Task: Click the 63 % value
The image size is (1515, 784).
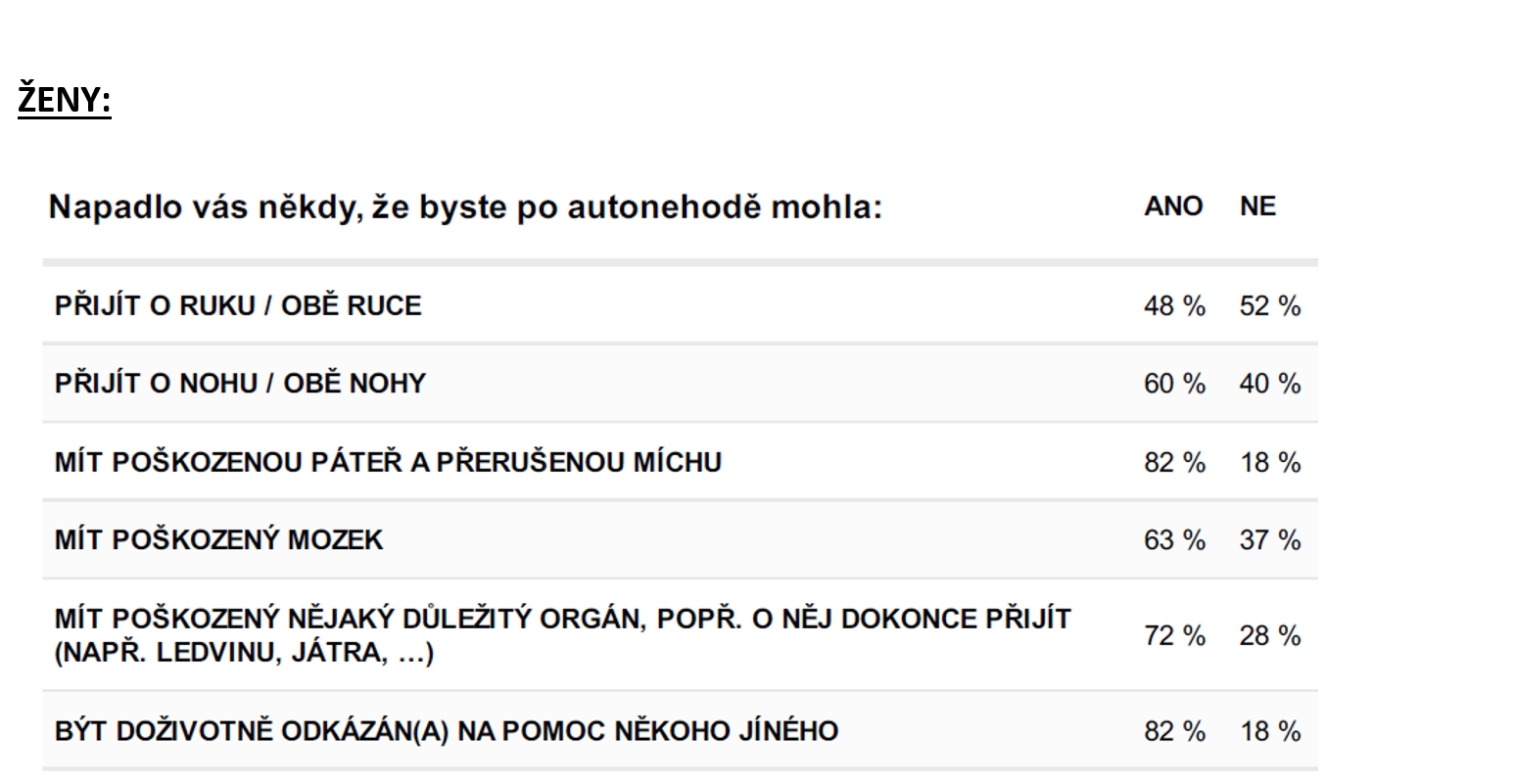Action: pyautogui.click(x=1174, y=540)
